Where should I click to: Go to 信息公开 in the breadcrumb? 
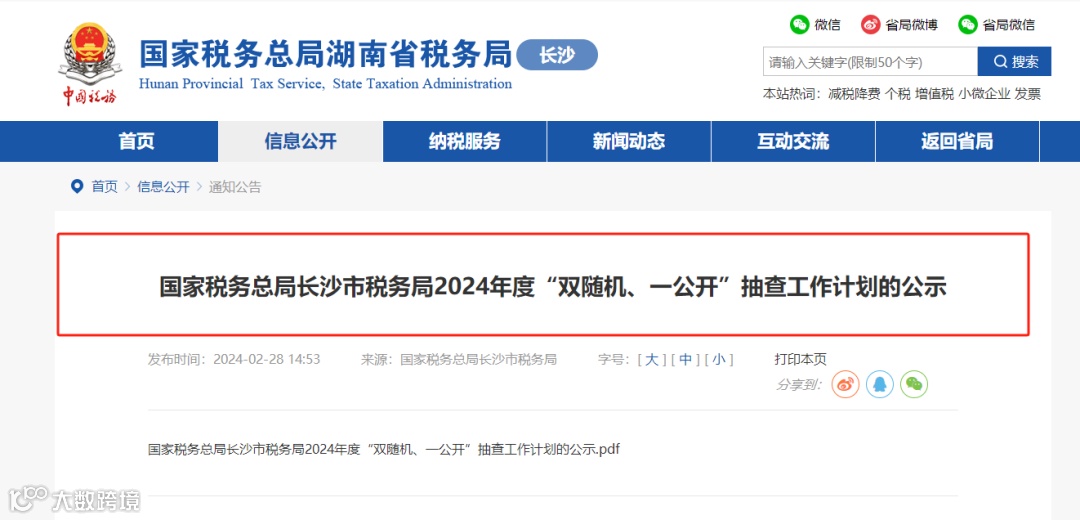[163, 187]
